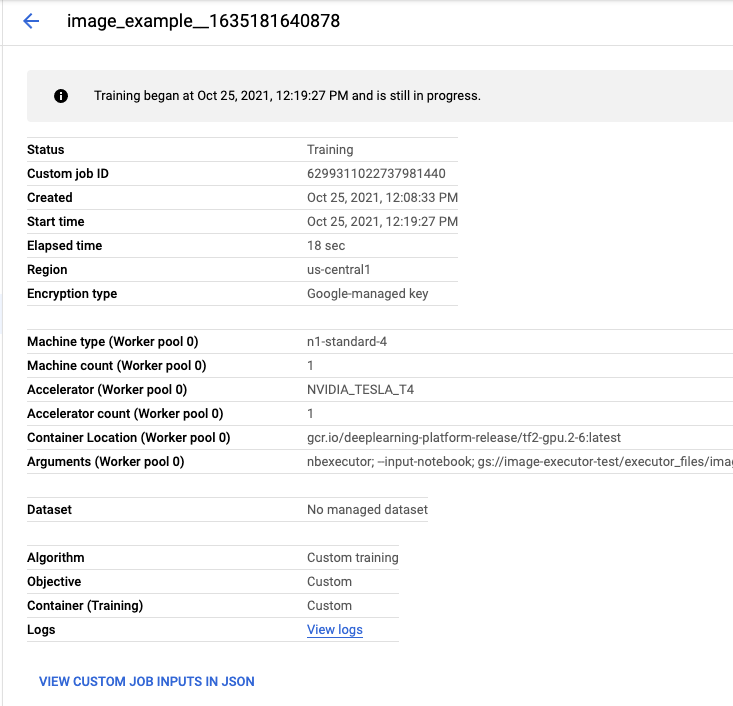
Task: Click the Created timestamp value
Action: [x=382, y=198]
